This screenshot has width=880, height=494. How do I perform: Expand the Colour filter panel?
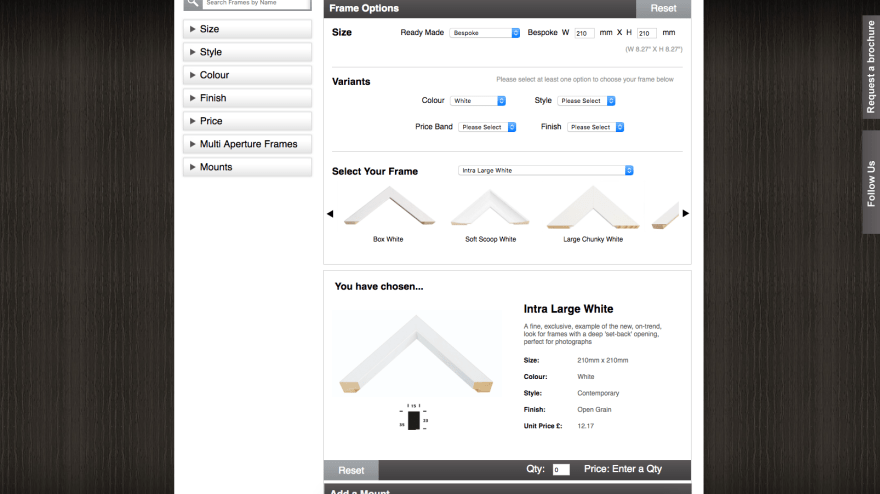click(x=247, y=75)
